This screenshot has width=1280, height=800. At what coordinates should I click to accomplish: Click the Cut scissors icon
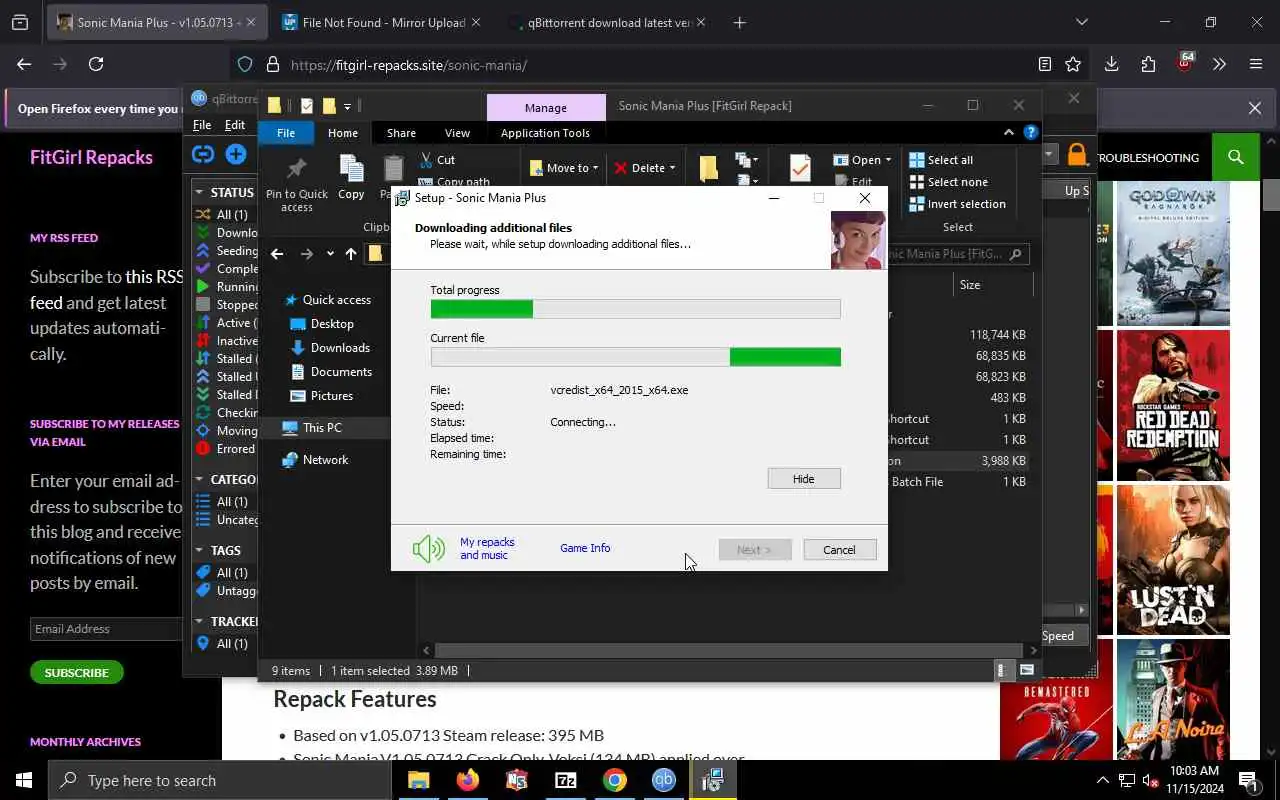tap(426, 160)
